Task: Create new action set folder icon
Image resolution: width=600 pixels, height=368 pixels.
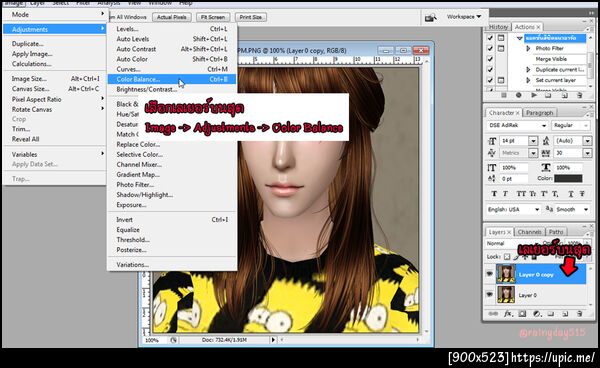Action: [x=549, y=95]
